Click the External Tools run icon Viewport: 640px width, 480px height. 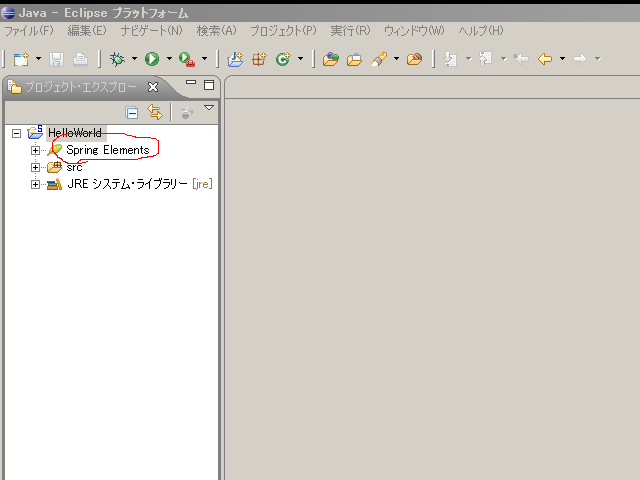point(187,59)
